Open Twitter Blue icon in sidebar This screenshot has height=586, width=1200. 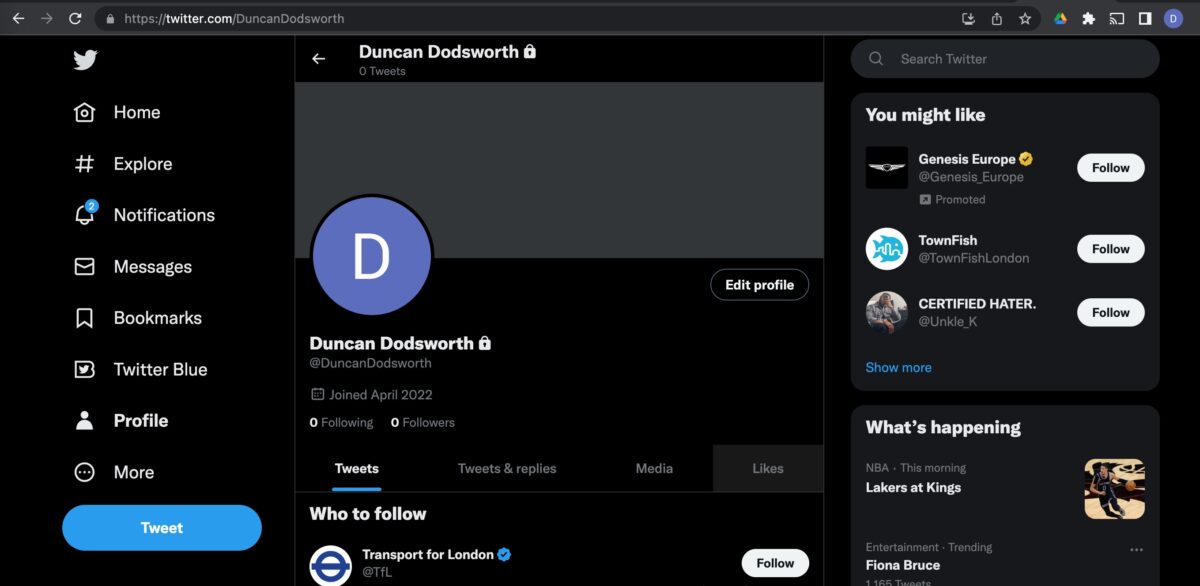[85, 369]
